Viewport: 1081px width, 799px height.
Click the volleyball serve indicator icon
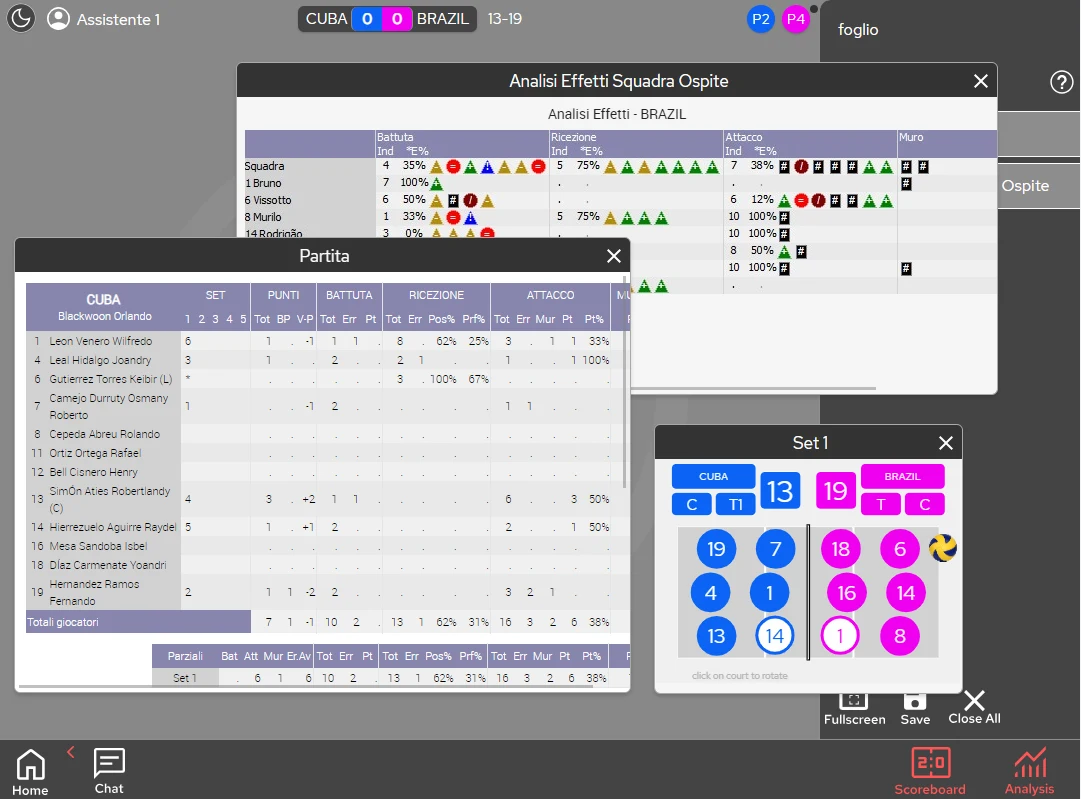tap(942, 548)
